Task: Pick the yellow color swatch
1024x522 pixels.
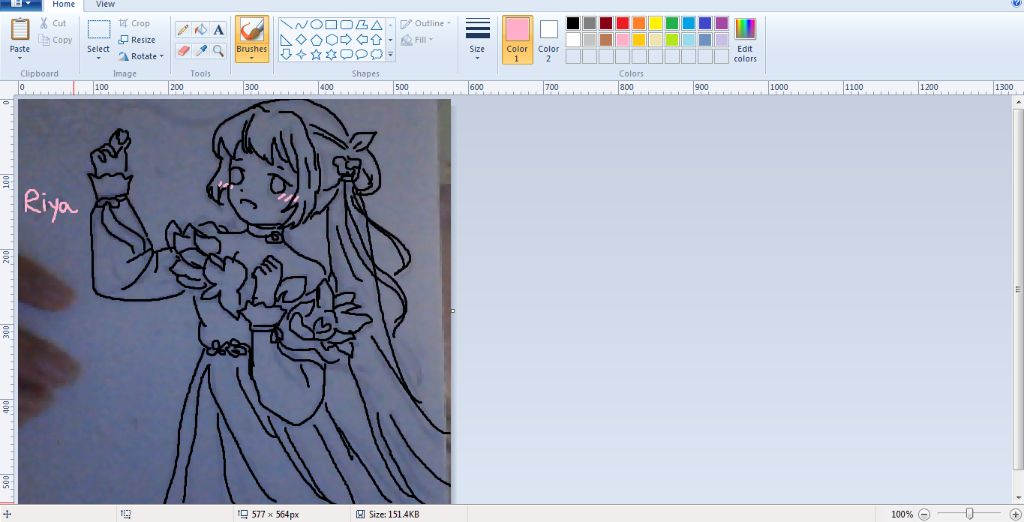Action: [x=656, y=24]
